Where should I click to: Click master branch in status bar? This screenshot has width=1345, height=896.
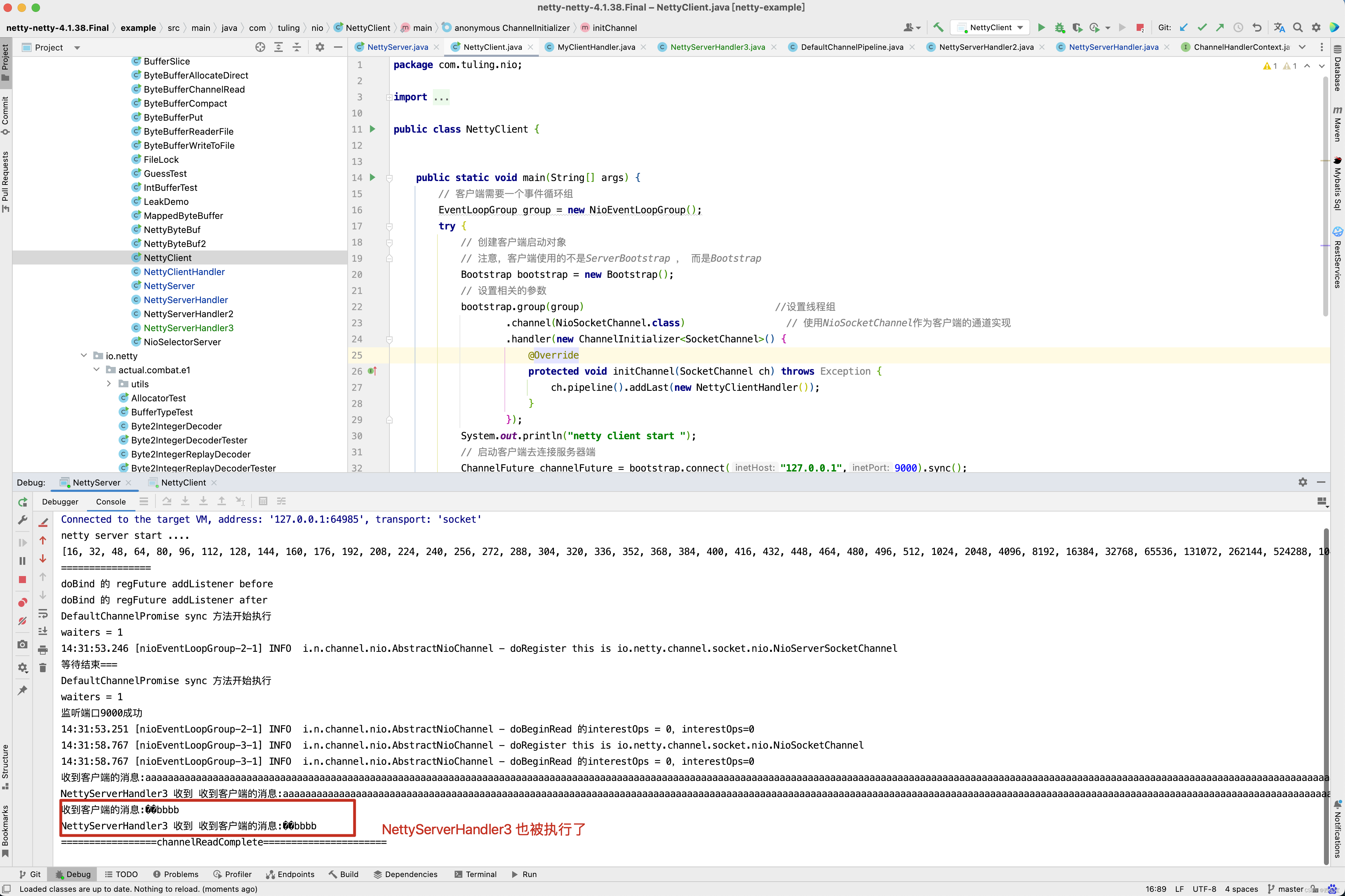[x=1286, y=889]
